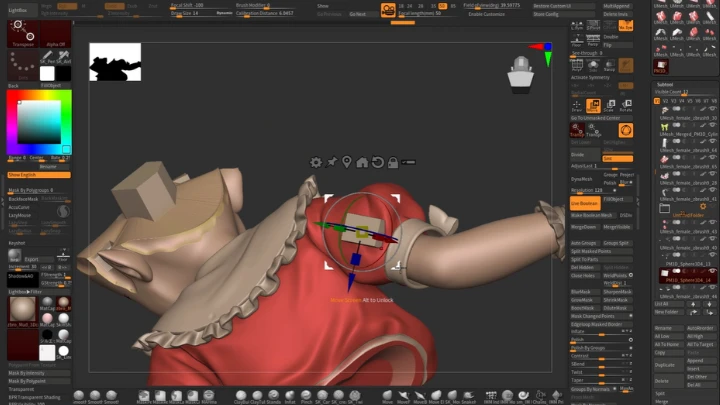Click the Move gizmo mode icon
The height and width of the screenshot is (405, 720).
click(x=593, y=106)
